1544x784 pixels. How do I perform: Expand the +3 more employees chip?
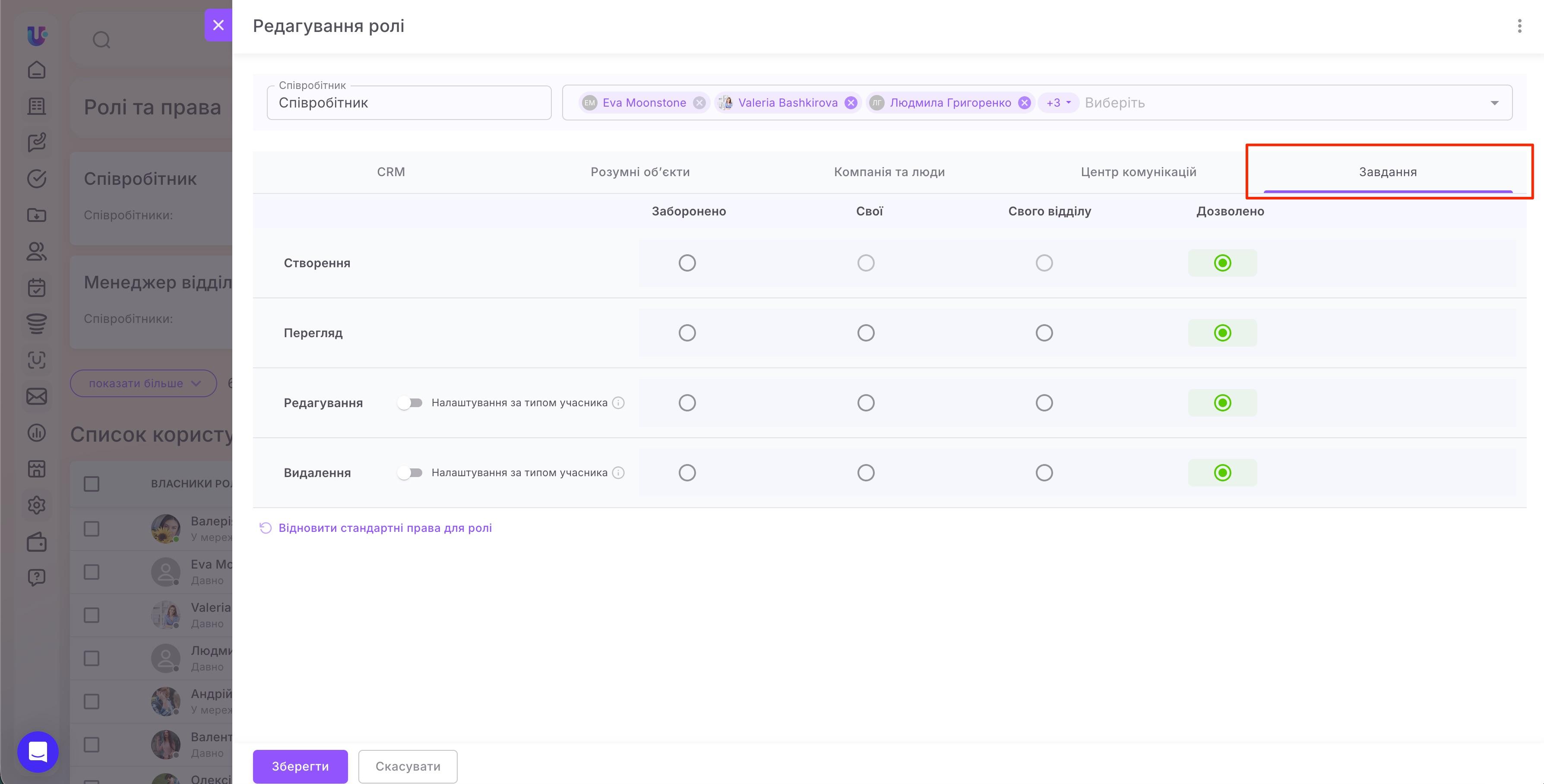(x=1059, y=103)
